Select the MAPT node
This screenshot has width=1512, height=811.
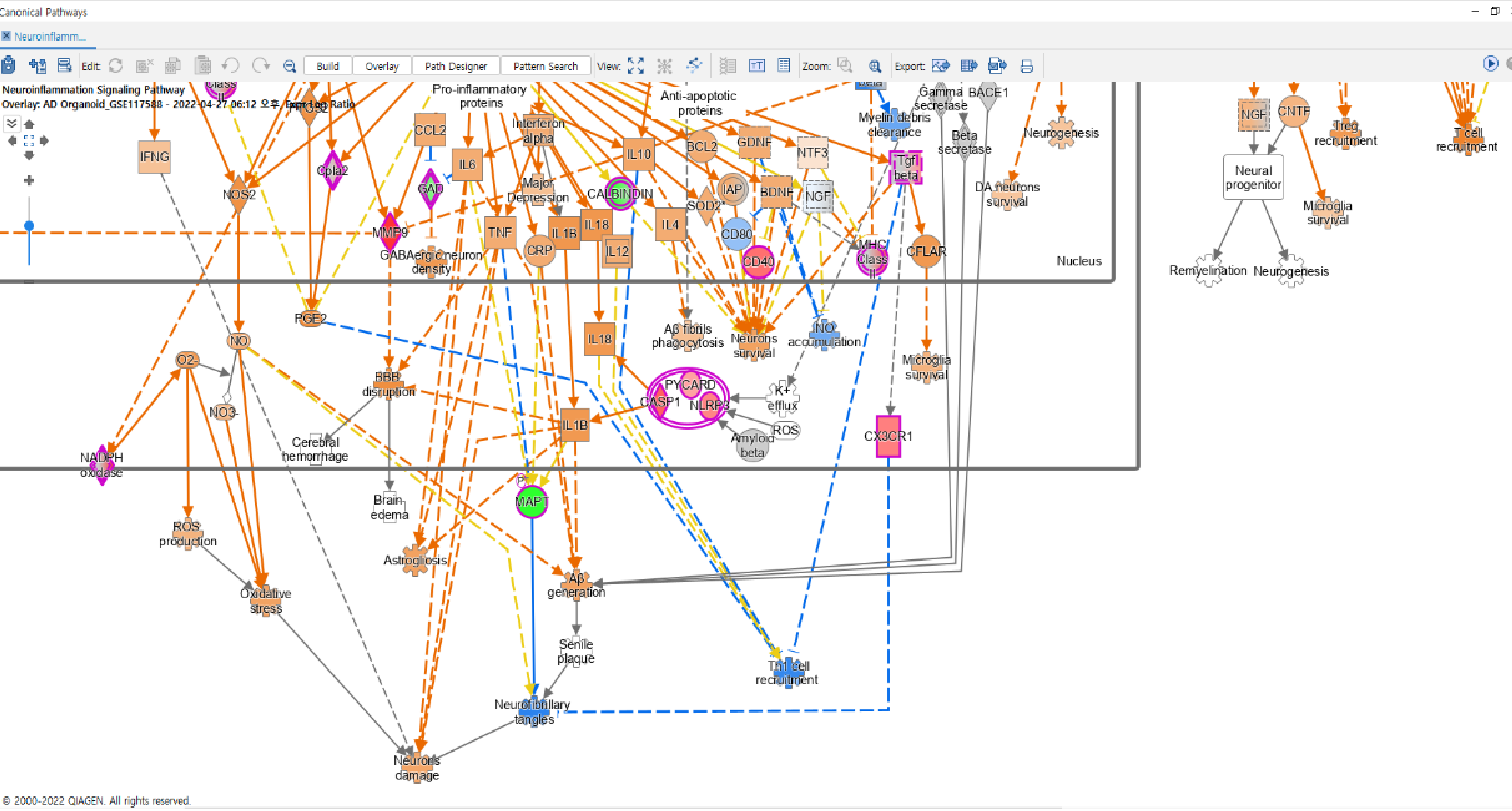pyautogui.click(x=532, y=502)
